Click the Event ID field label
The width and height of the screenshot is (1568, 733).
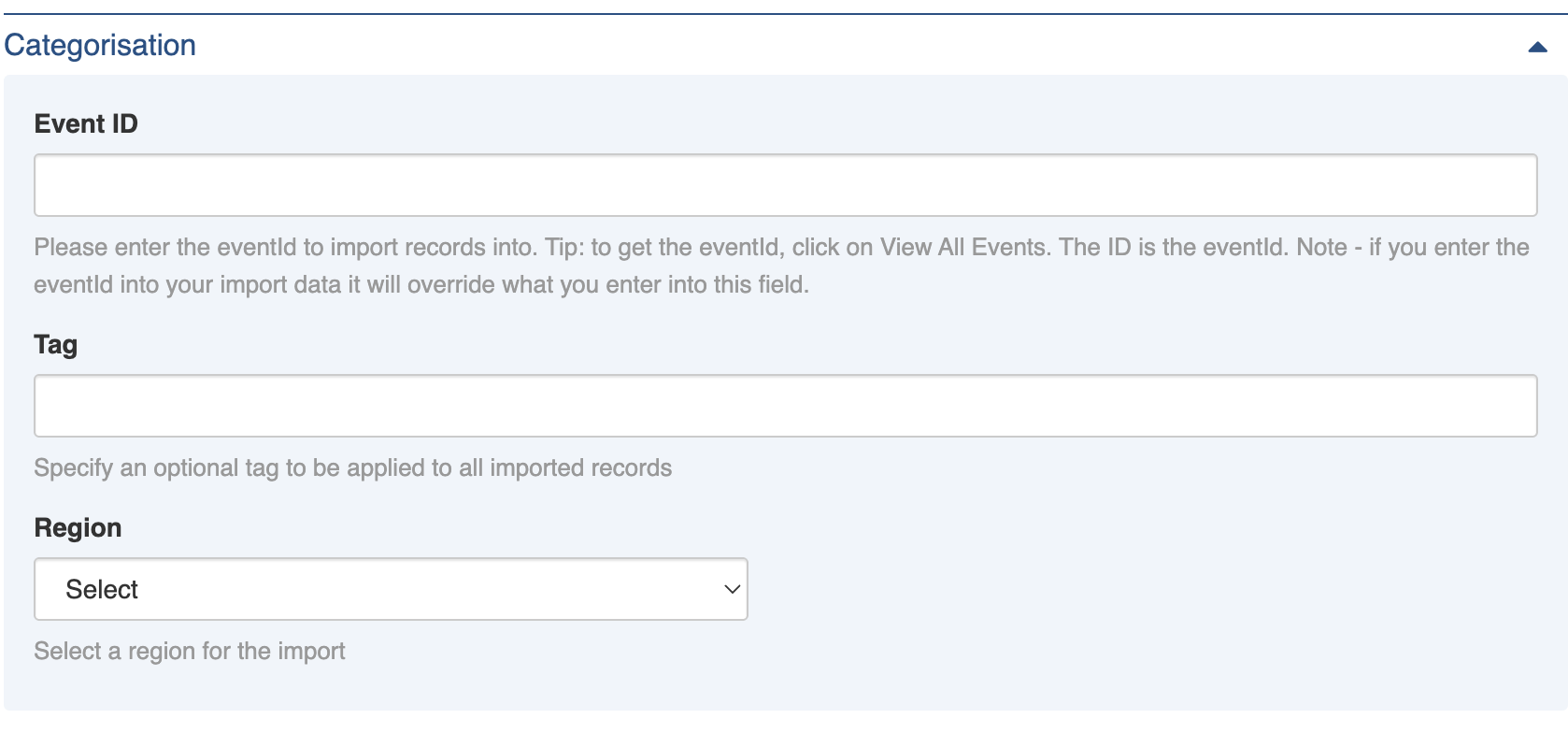[86, 123]
